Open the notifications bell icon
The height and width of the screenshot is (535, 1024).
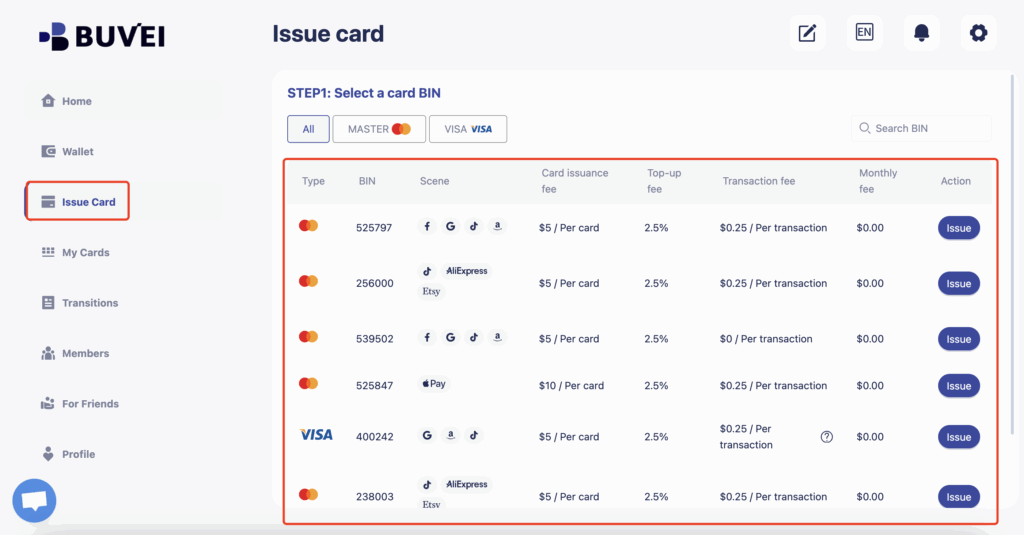(x=921, y=33)
